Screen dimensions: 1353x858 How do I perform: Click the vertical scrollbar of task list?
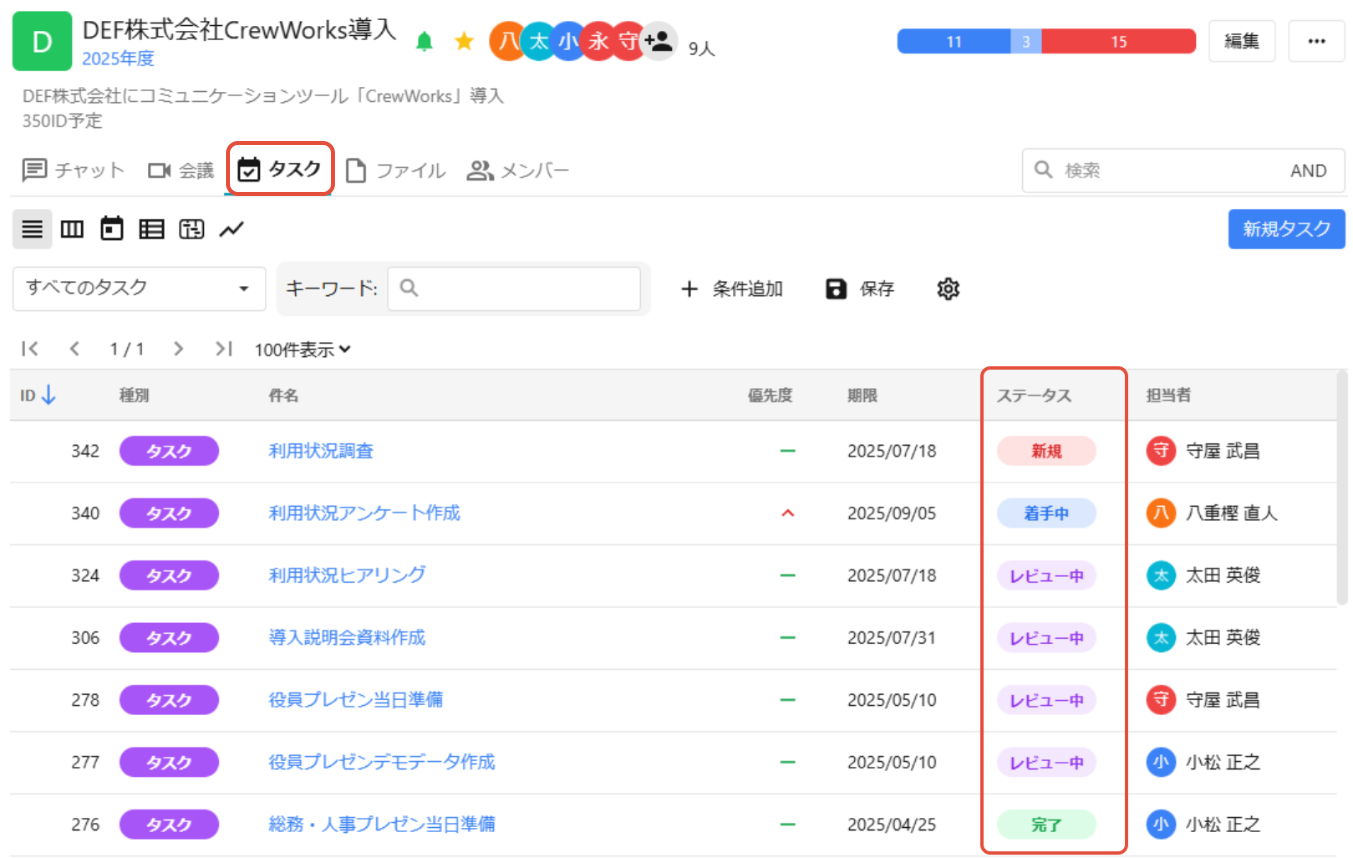tap(1341, 488)
